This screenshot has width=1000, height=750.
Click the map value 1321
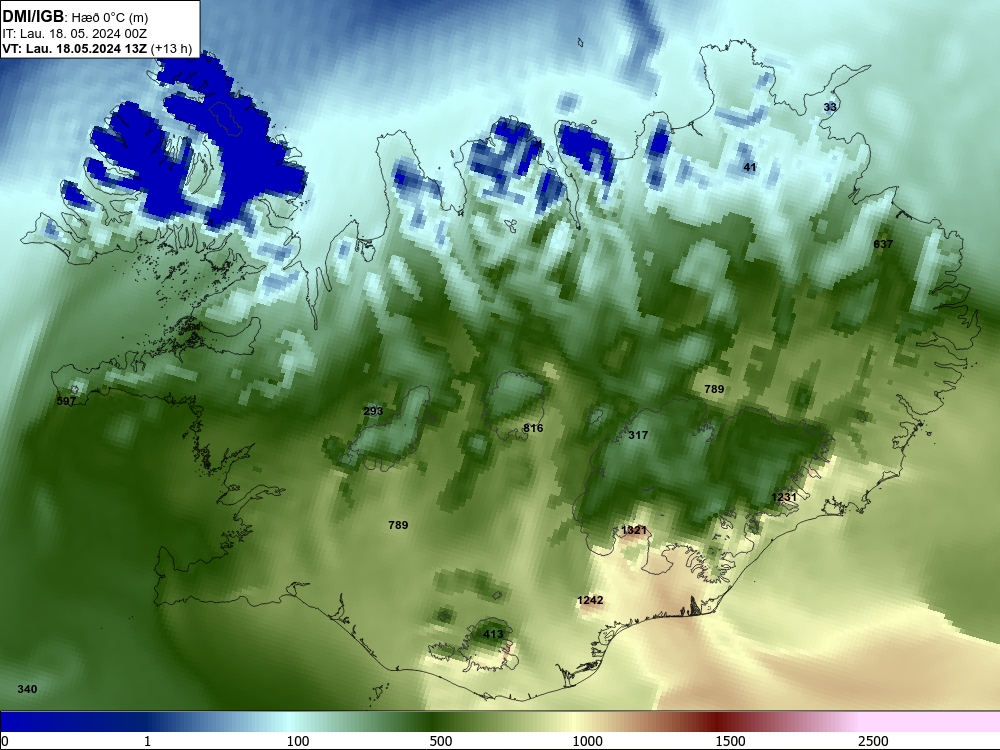(x=635, y=530)
